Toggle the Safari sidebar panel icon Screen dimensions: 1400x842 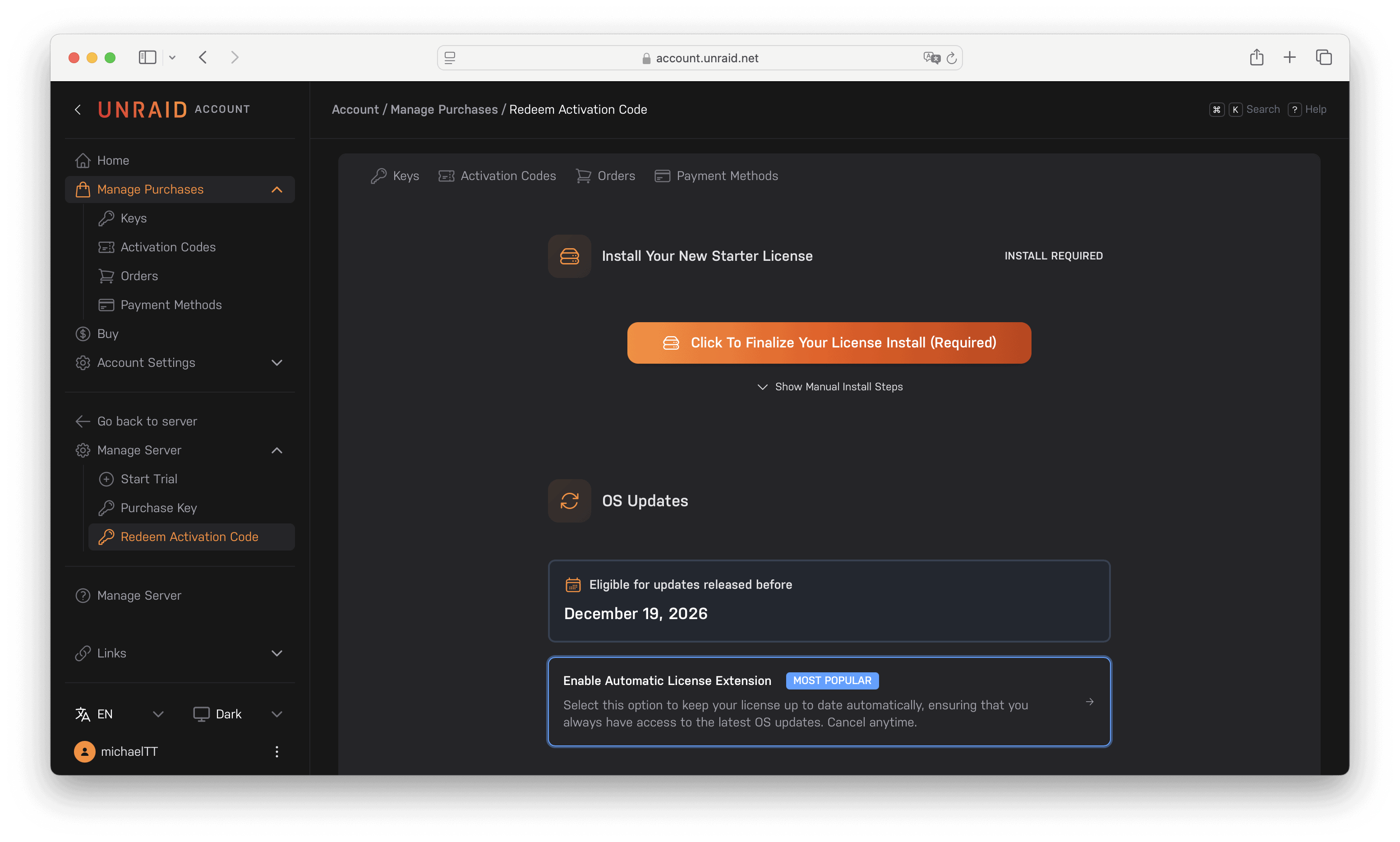[147, 57]
